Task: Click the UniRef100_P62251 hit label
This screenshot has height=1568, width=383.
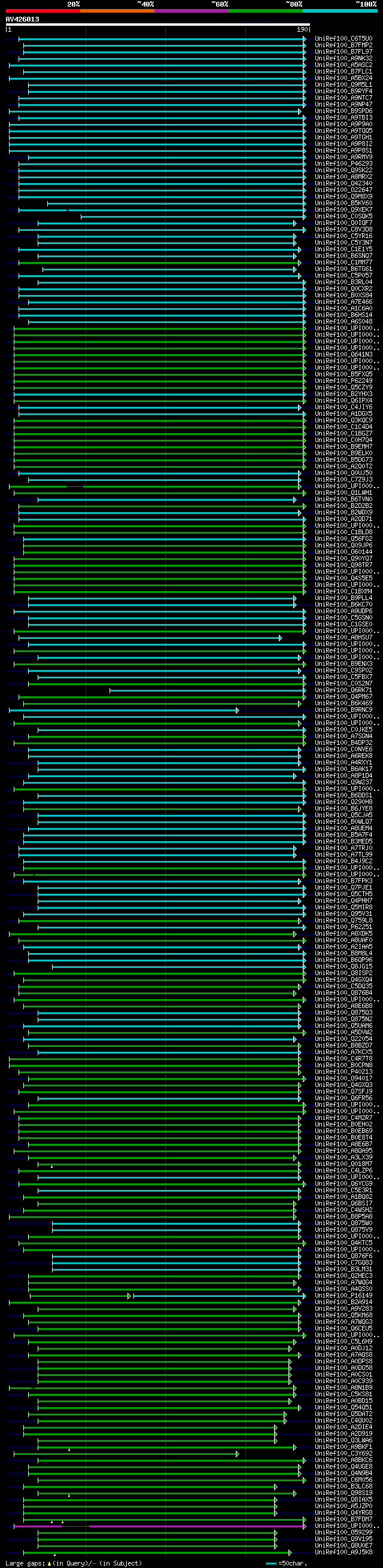Action: (344, 927)
